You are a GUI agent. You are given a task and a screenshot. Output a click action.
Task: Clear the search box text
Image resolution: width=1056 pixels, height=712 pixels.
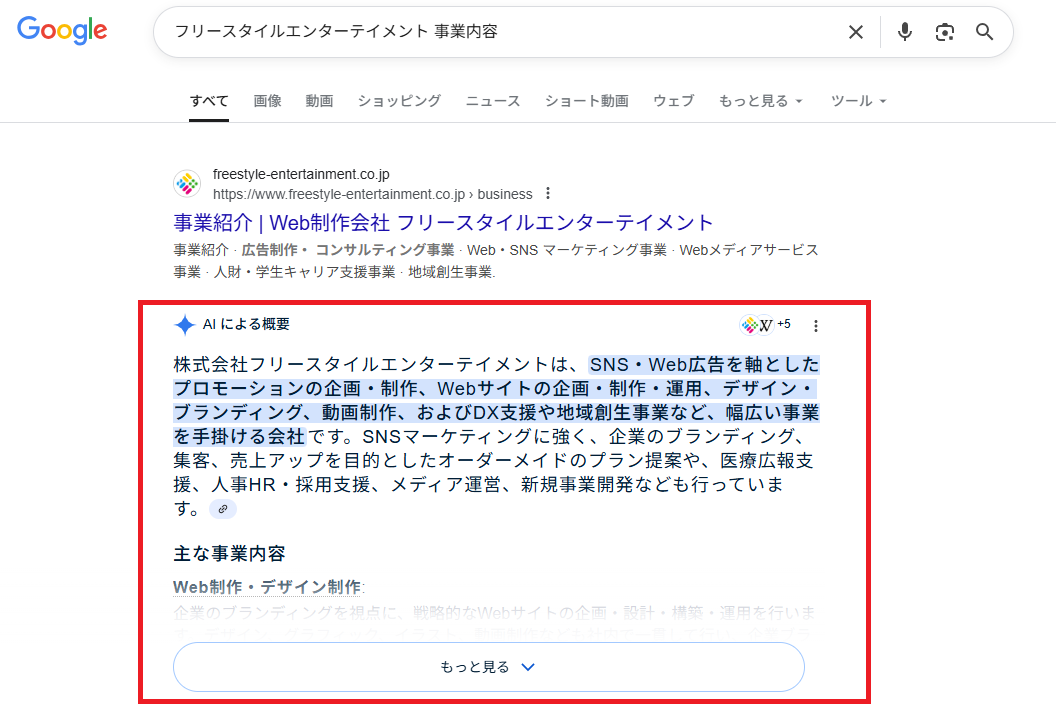[855, 32]
